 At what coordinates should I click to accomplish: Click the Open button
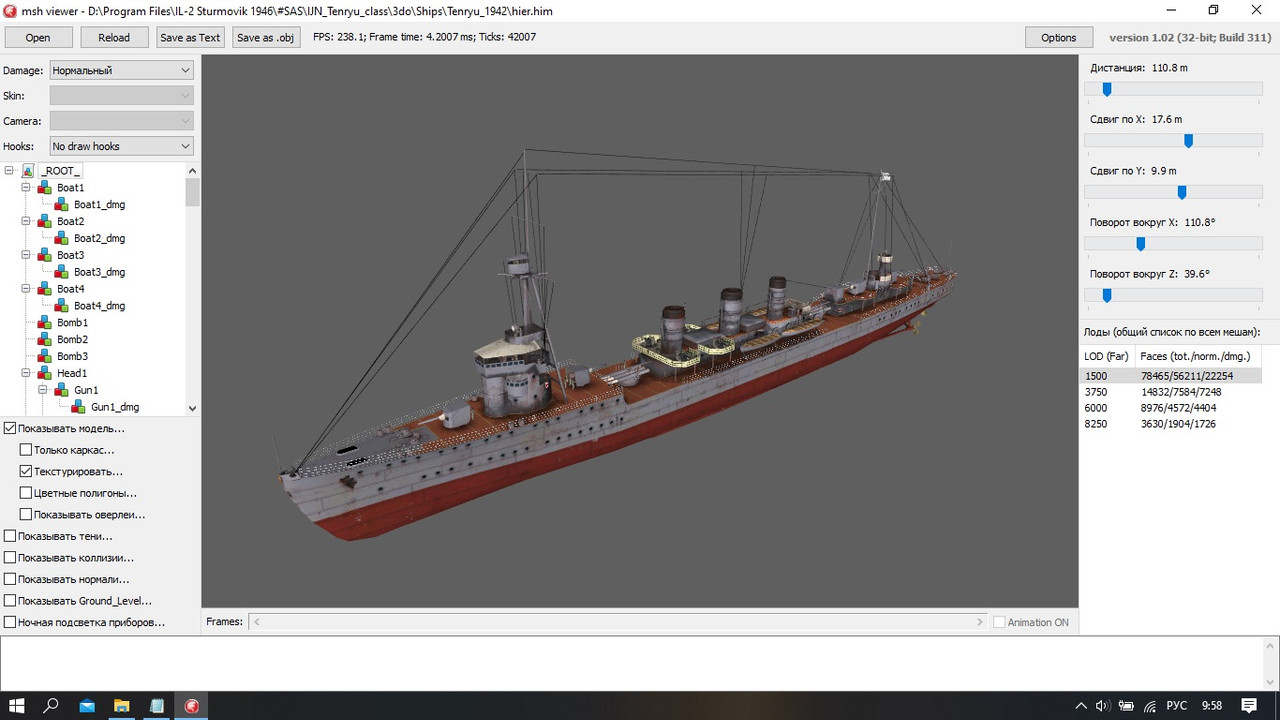[38, 37]
